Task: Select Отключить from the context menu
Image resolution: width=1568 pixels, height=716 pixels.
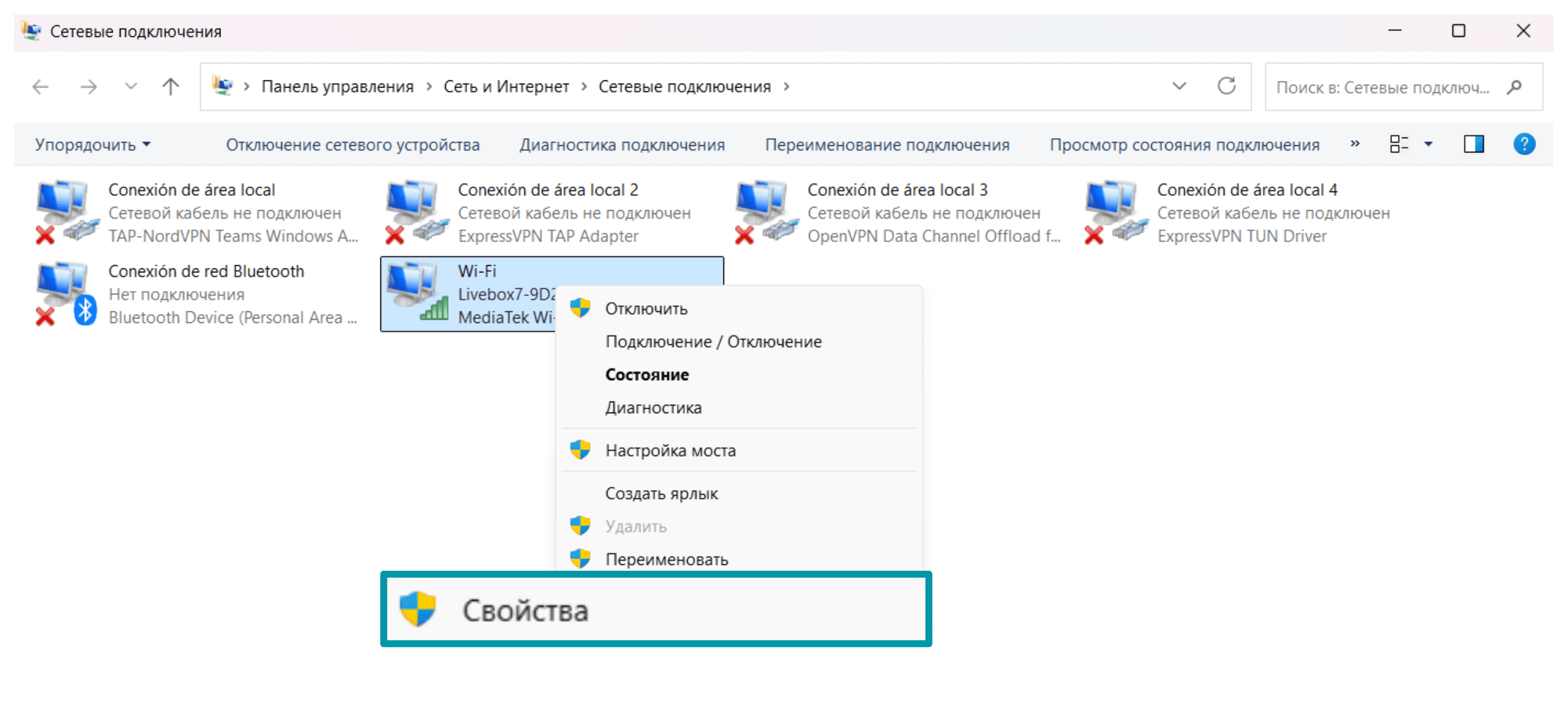Action: pos(646,309)
